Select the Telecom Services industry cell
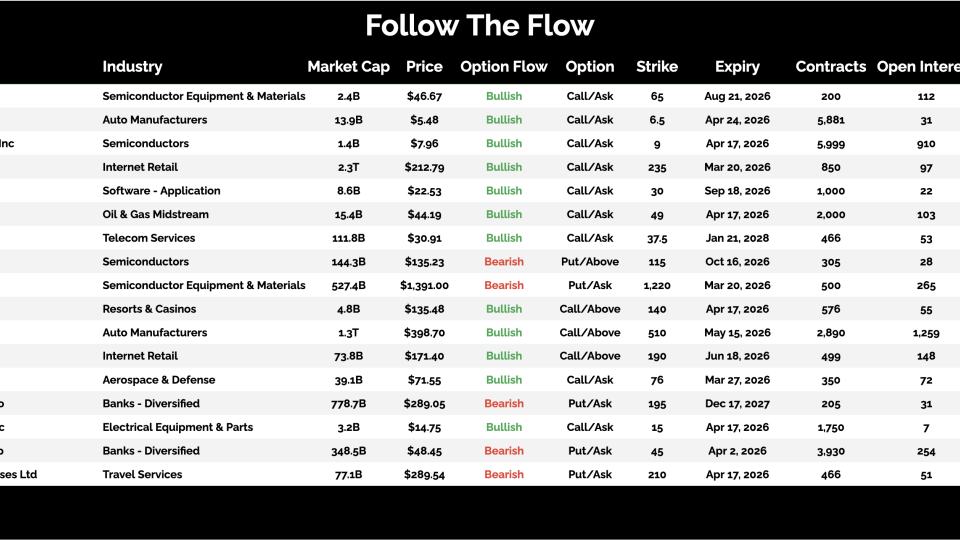 tap(149, 238)
